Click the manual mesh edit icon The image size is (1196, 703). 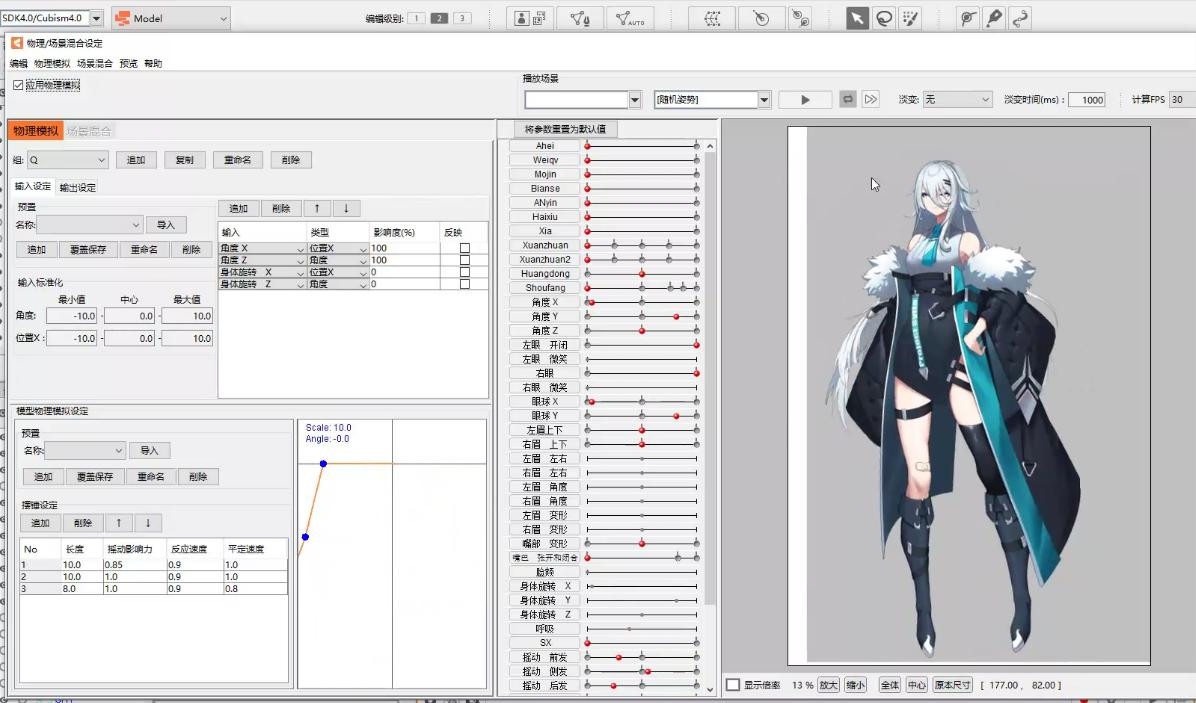point(580,18)
